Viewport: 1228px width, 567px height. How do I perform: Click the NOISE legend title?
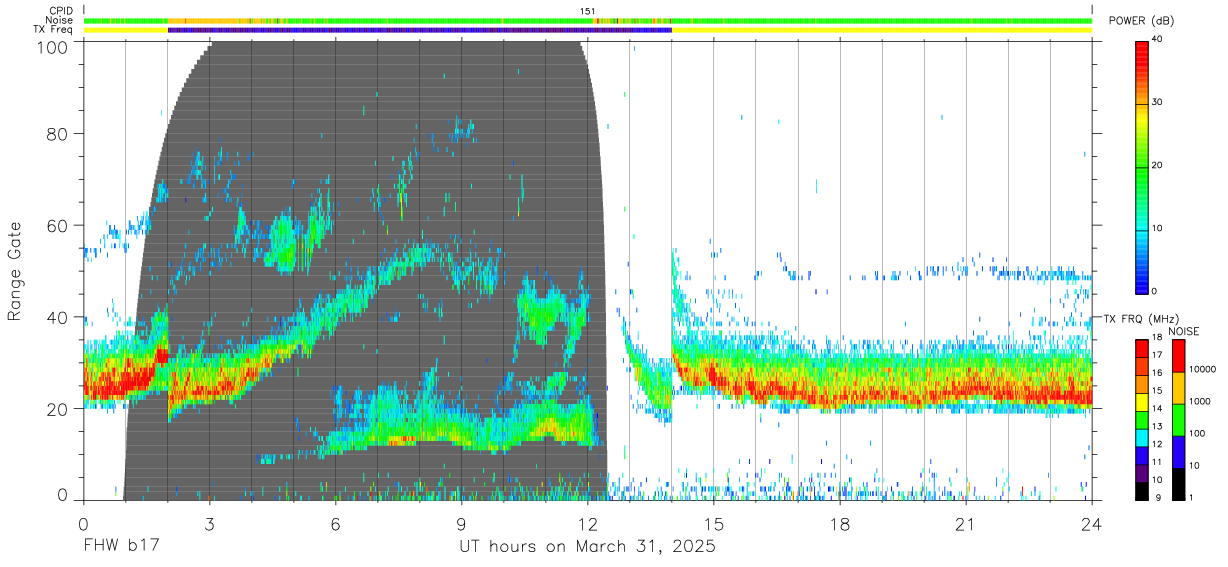tap(1186, 331)
